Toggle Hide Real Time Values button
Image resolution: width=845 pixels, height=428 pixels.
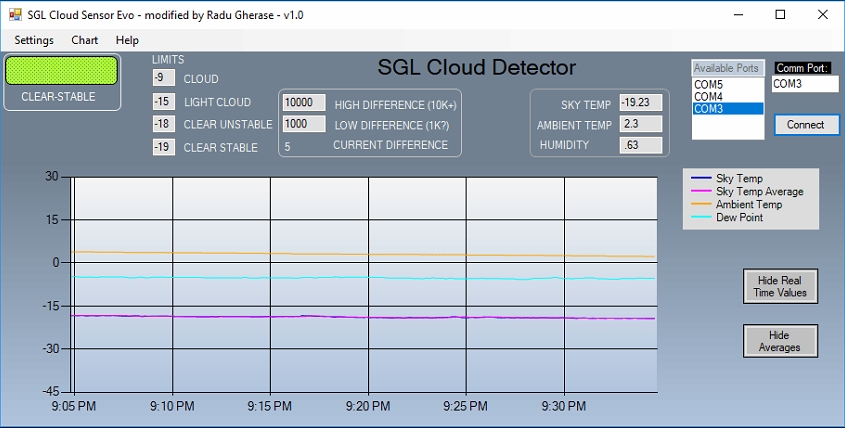pyautogui.click(x=780, y=286)
